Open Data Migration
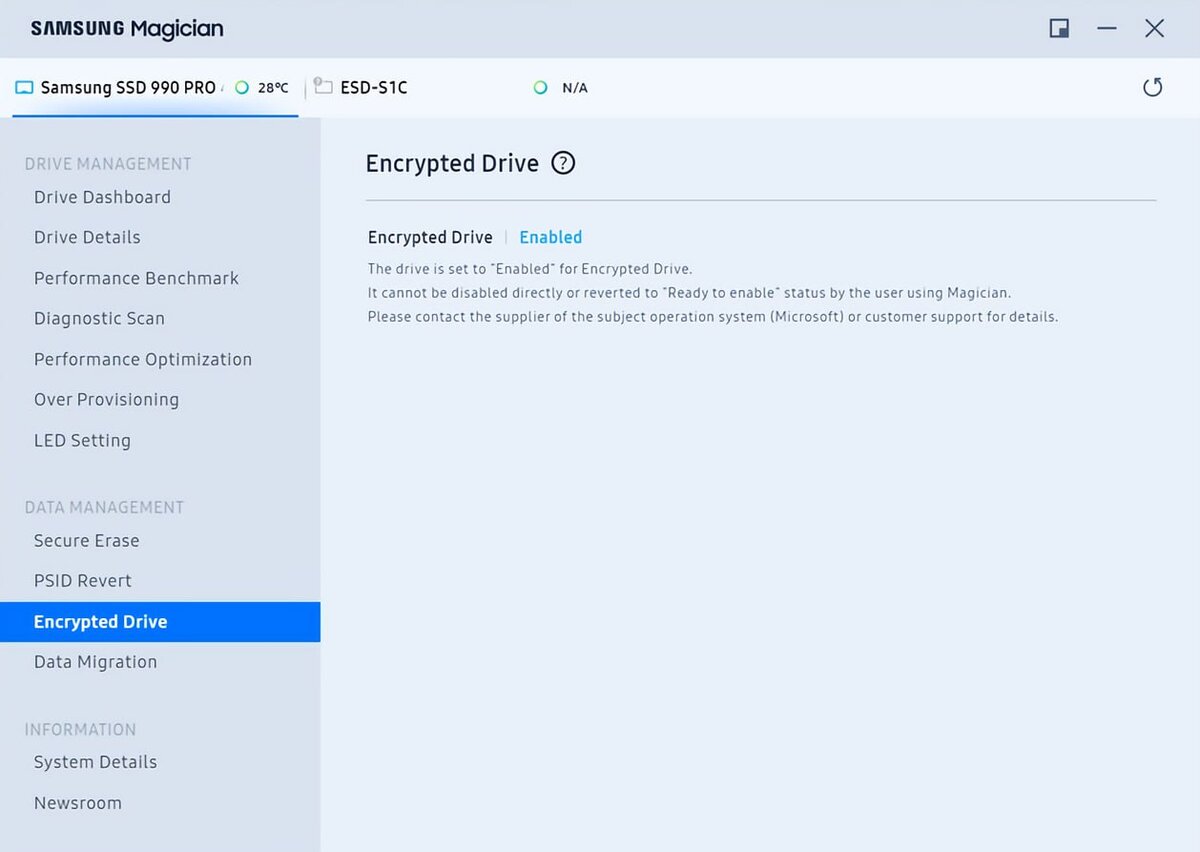1200x852 pixels. (95, 661)
